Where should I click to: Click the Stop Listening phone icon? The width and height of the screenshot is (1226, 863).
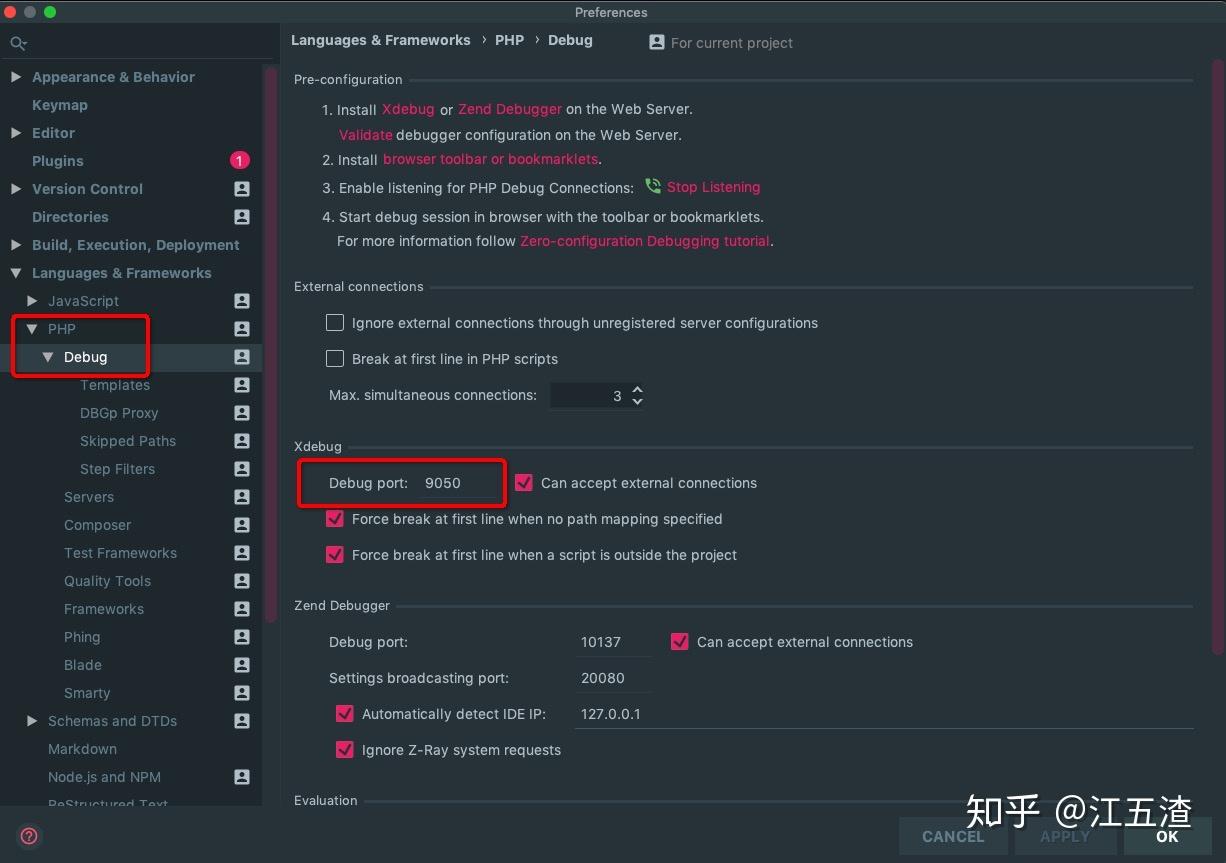[x=654, y=187]
